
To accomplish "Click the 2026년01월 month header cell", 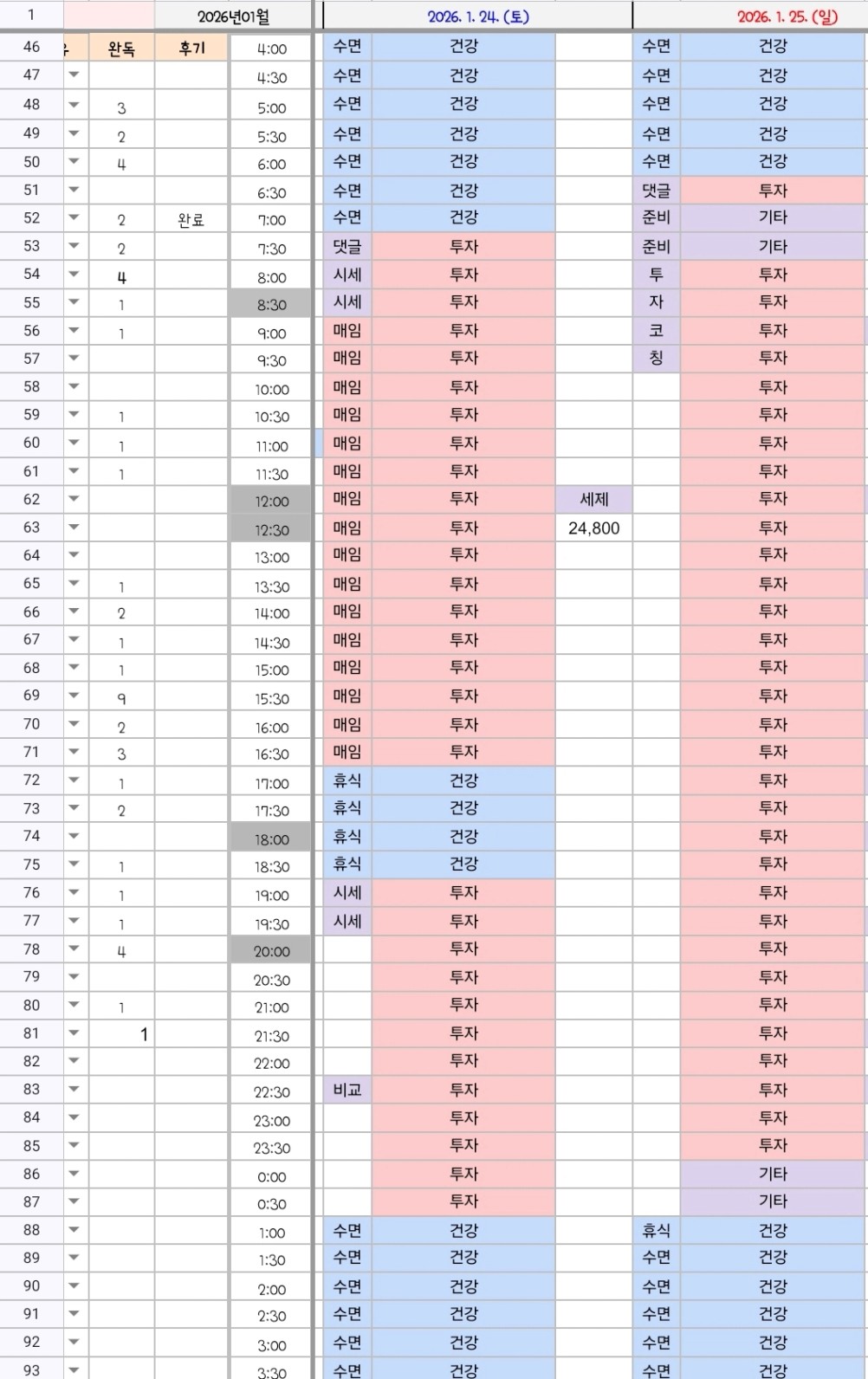I will click(233, 16).
